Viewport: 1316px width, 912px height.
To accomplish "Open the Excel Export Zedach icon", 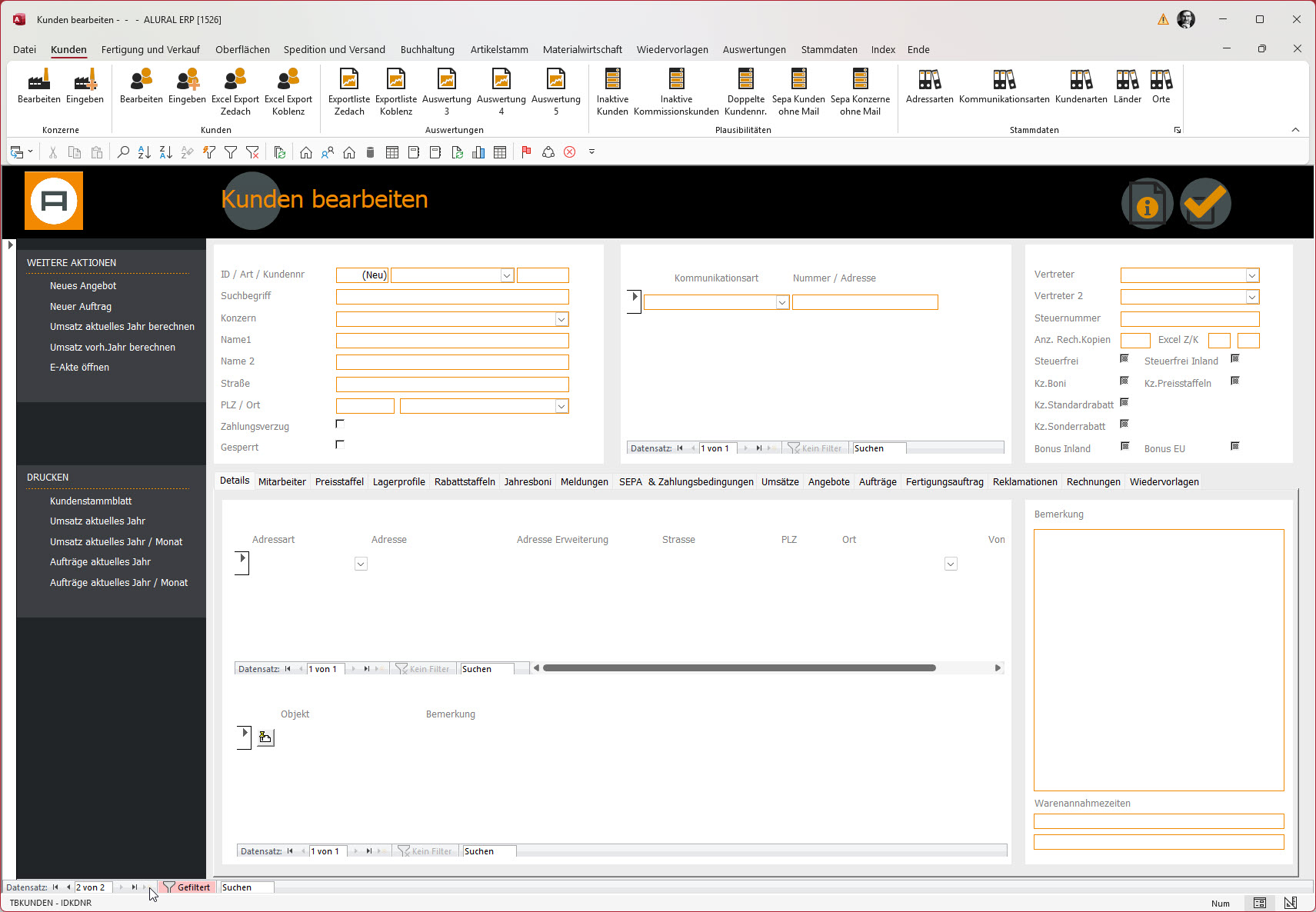I will (x=235, y=80).
